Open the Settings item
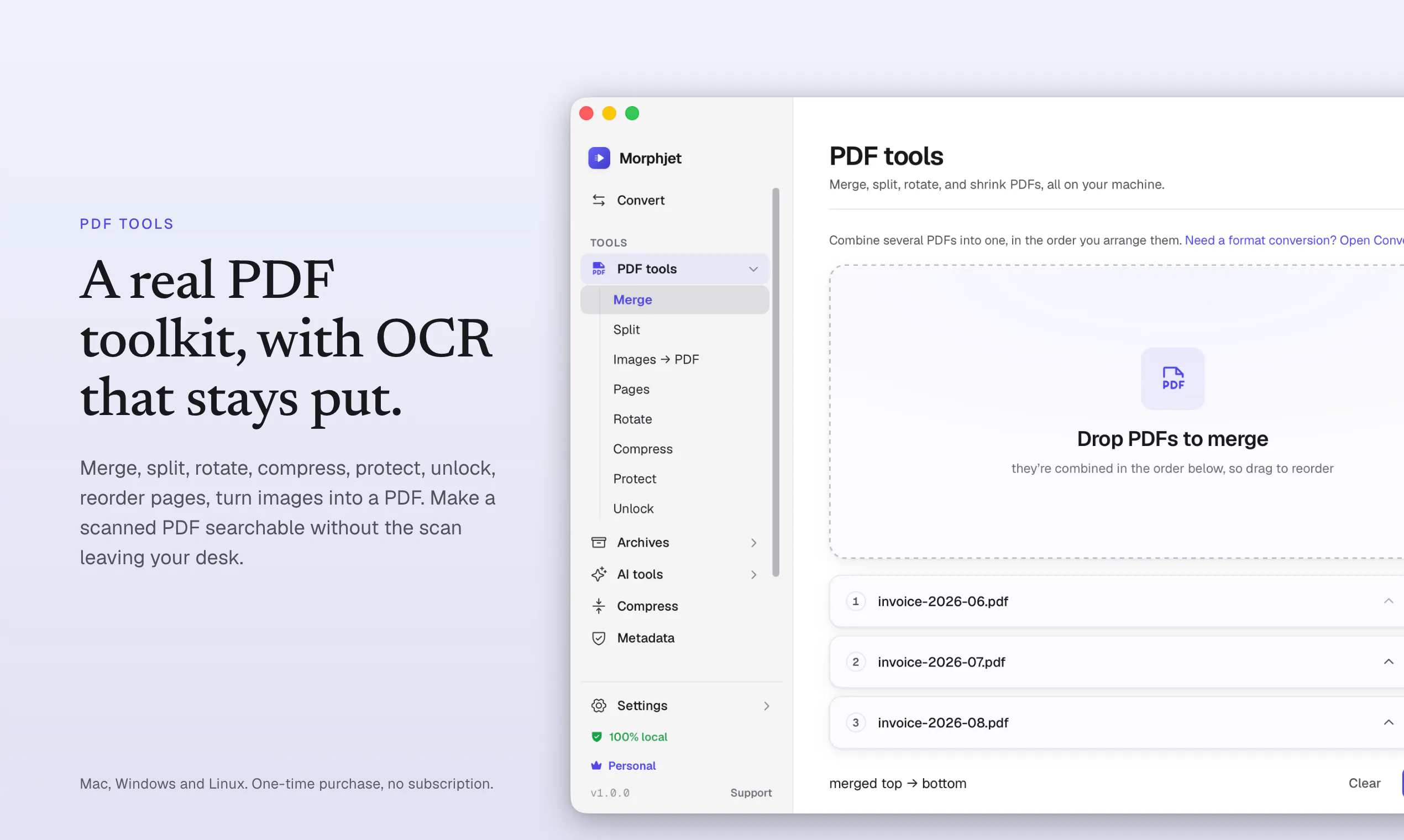This screenshot has width=1404, height=840. 681,705
